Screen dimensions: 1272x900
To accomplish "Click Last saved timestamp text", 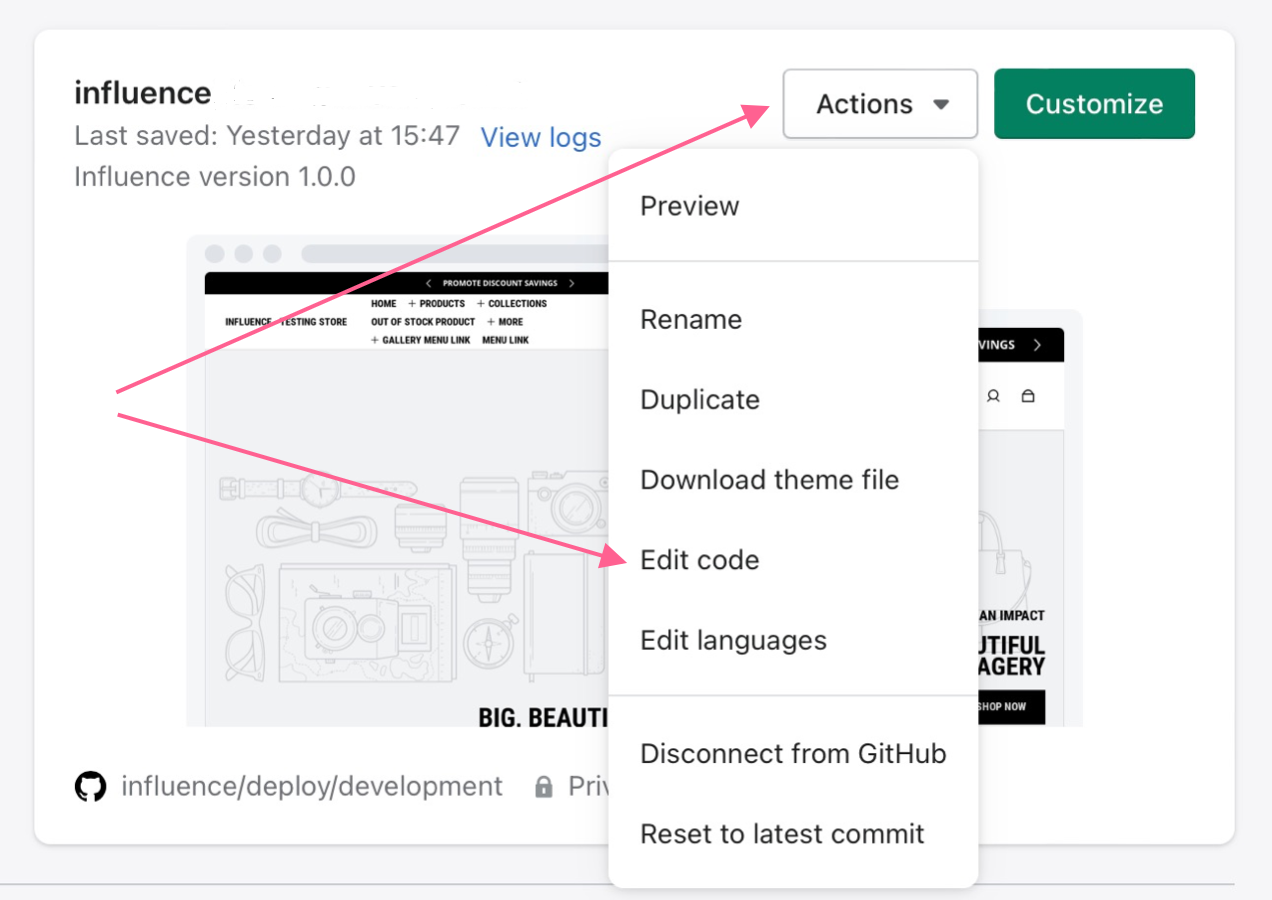I will point(267,136).
